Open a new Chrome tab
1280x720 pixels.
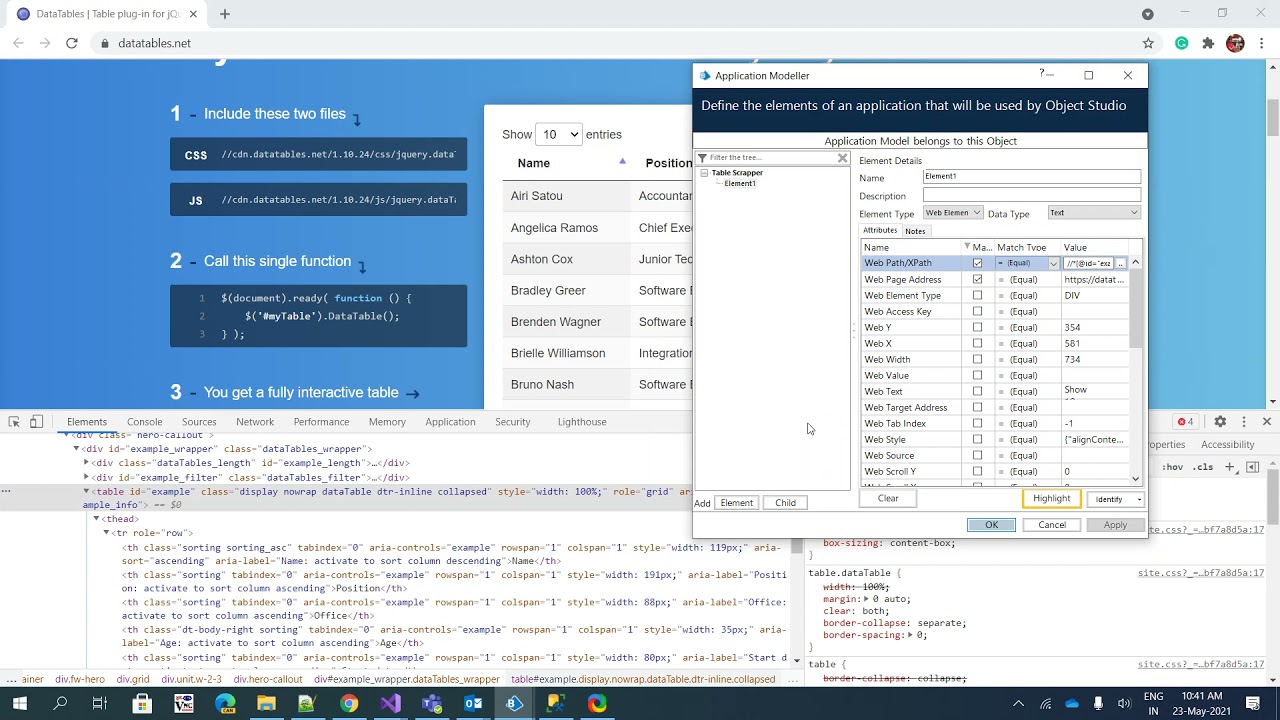pos(225,14)
